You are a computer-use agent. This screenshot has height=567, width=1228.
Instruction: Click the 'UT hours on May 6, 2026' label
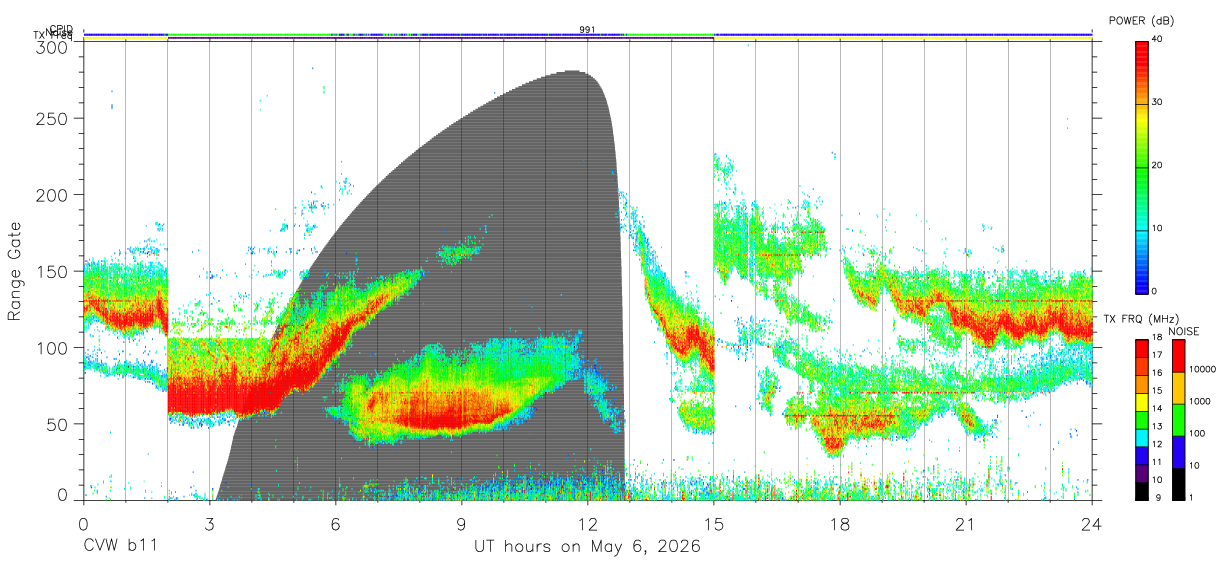[x=587, y=547]
